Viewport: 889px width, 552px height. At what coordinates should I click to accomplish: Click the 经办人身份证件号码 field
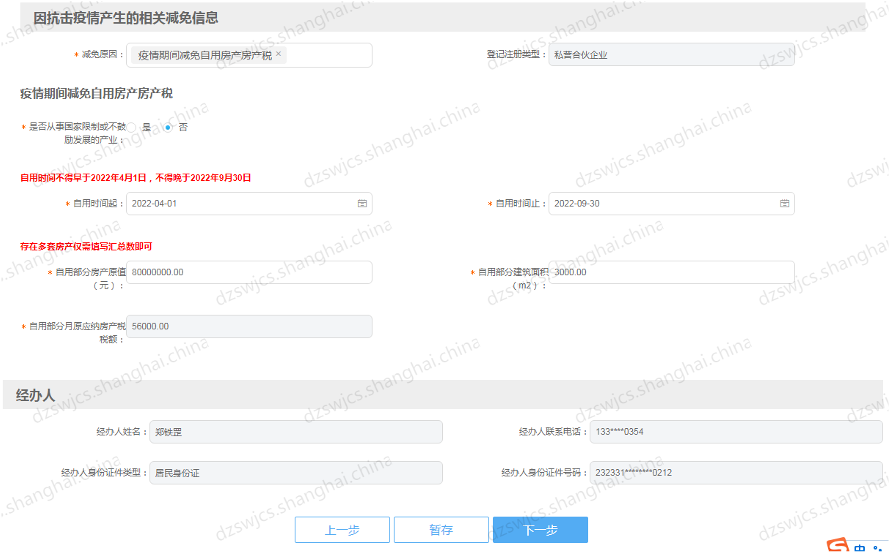(x=736, y=473)
